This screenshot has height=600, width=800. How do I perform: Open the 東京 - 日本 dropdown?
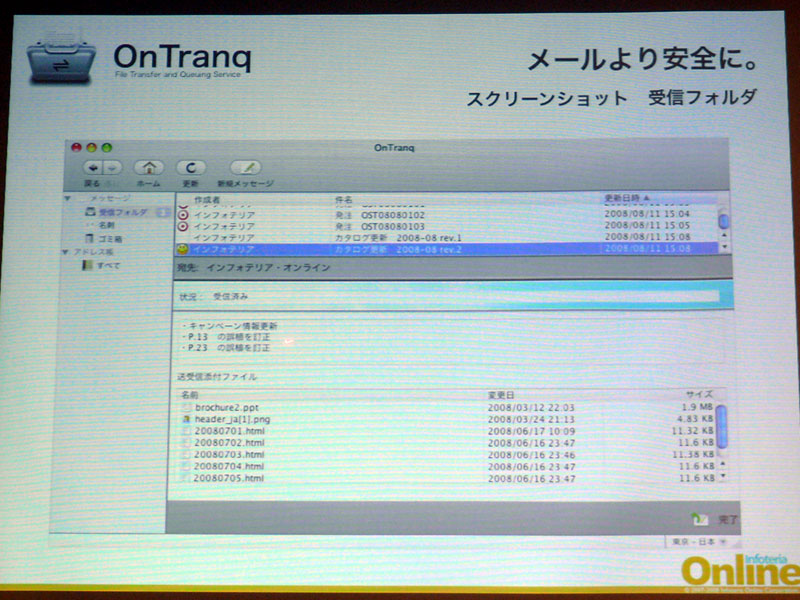698,541
